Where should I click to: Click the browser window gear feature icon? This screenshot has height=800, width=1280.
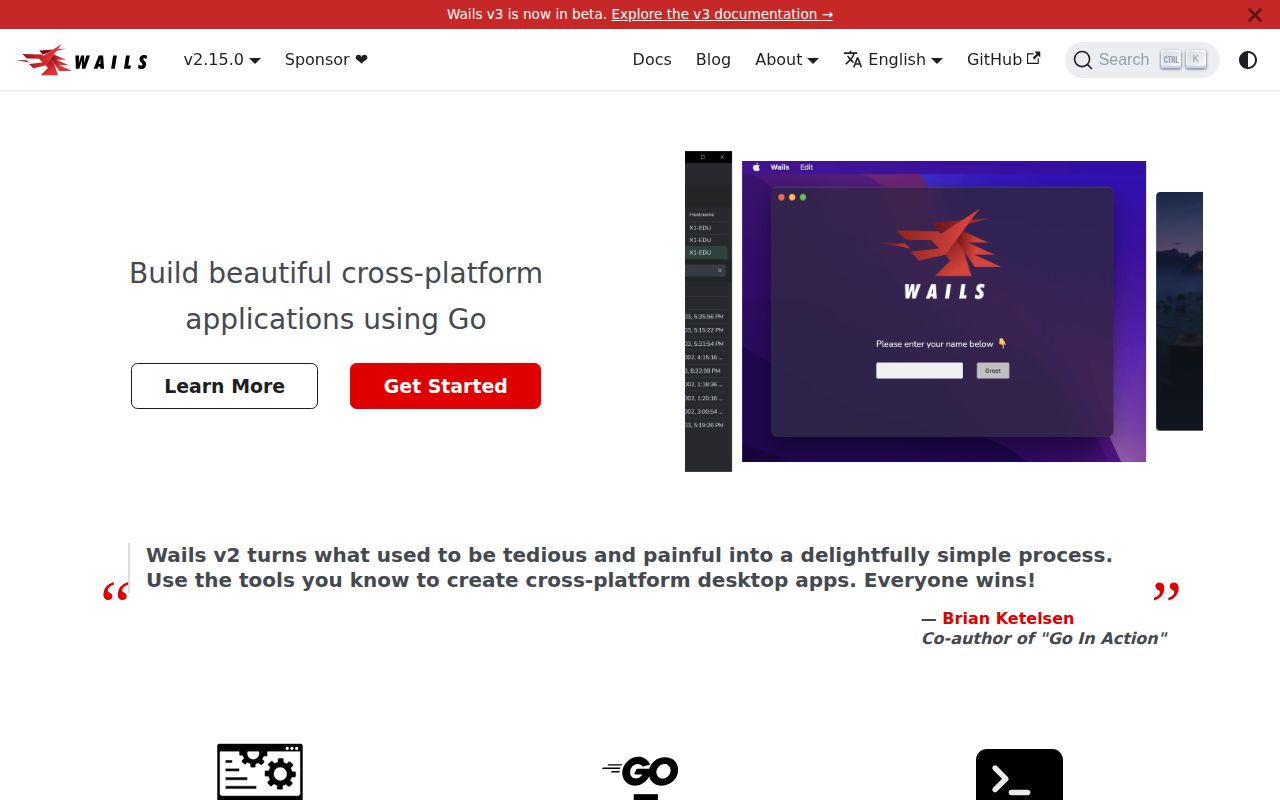pyautogui.click(x=260, y=771)
